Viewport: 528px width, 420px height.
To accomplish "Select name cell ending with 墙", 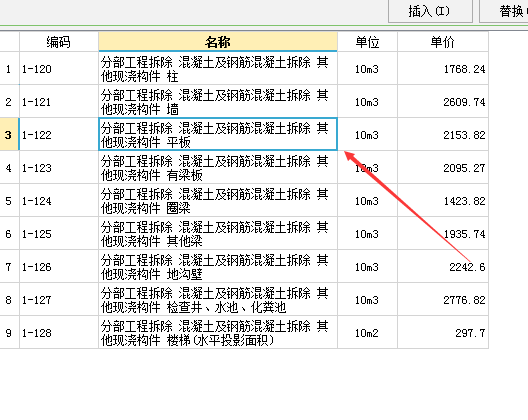I will pyautogui.click(x=218, y=101).
